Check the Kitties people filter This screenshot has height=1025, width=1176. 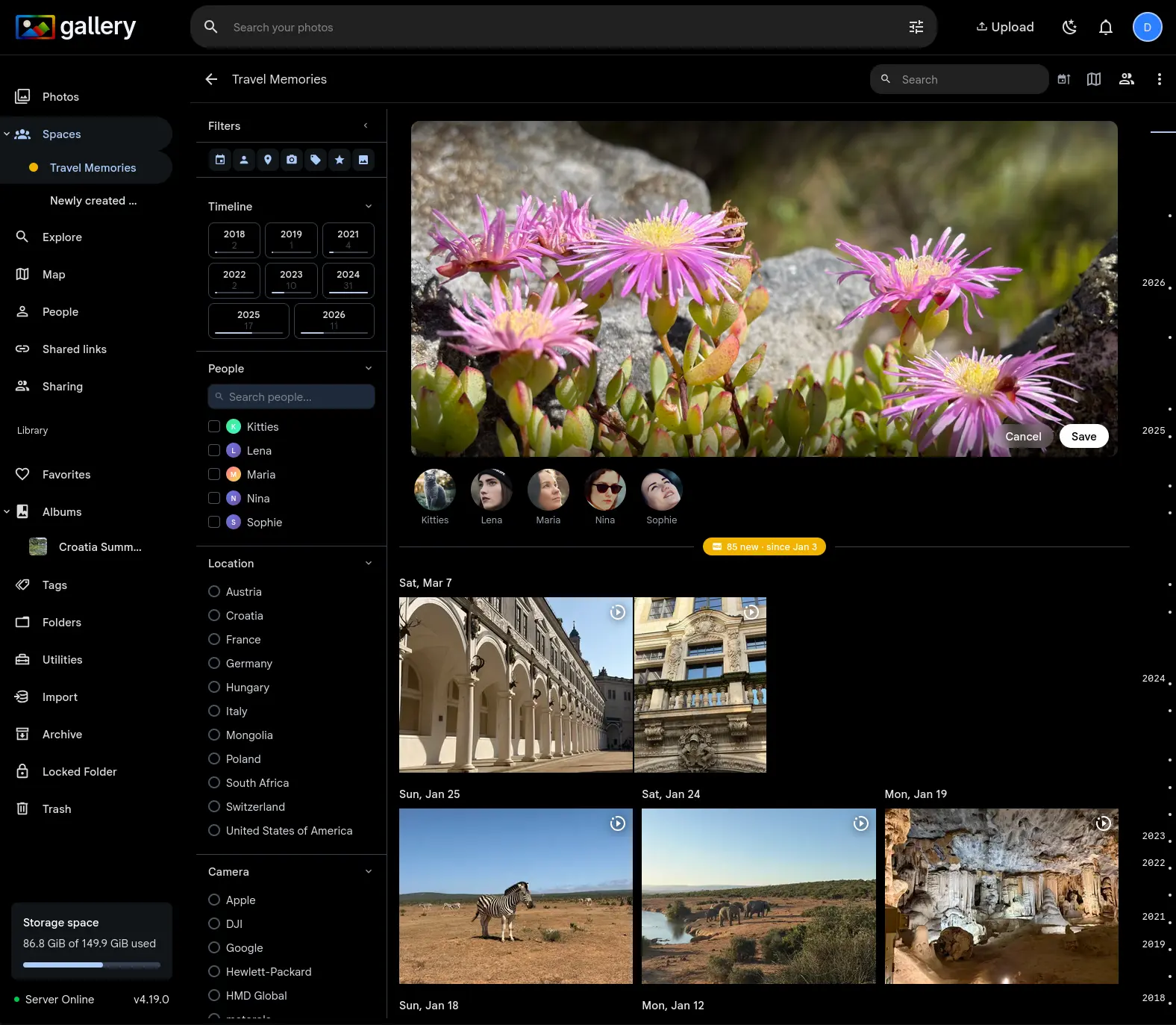coord(214,426)
